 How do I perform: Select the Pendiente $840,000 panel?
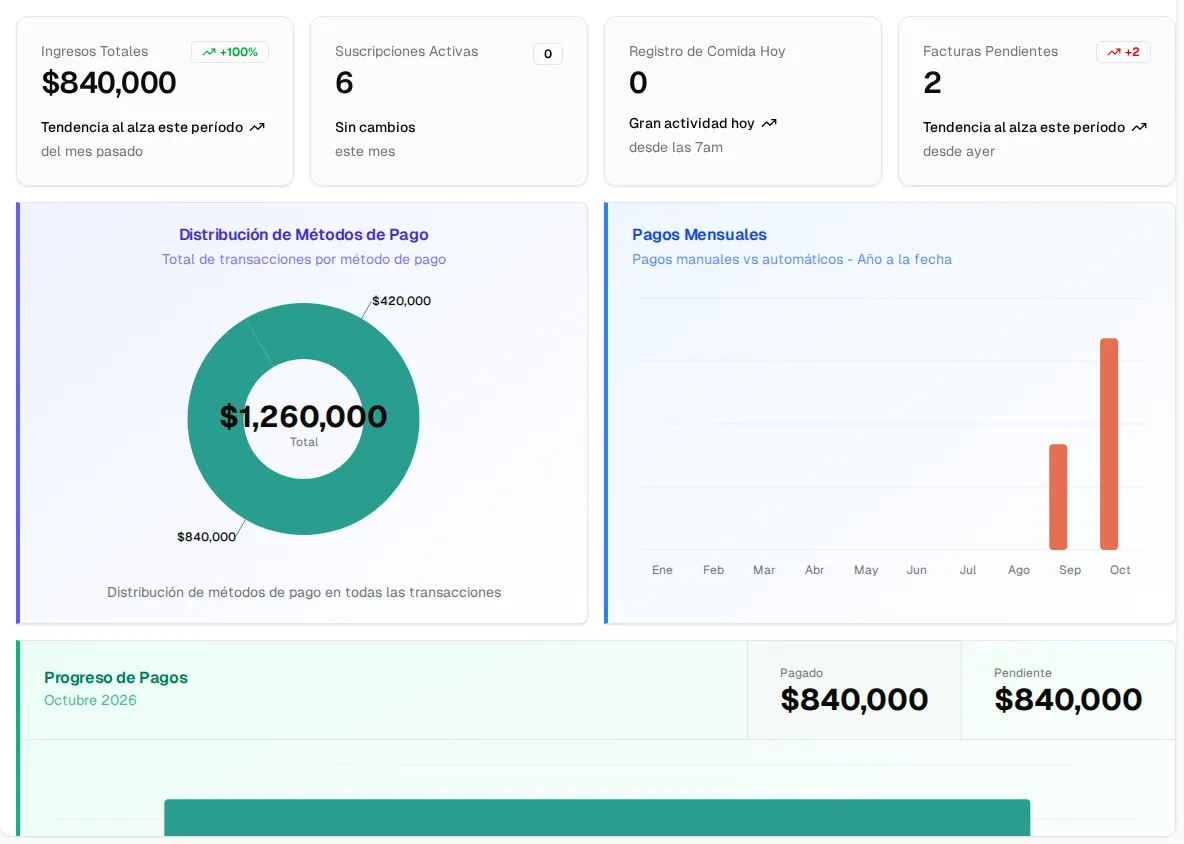pos(1068,690)
